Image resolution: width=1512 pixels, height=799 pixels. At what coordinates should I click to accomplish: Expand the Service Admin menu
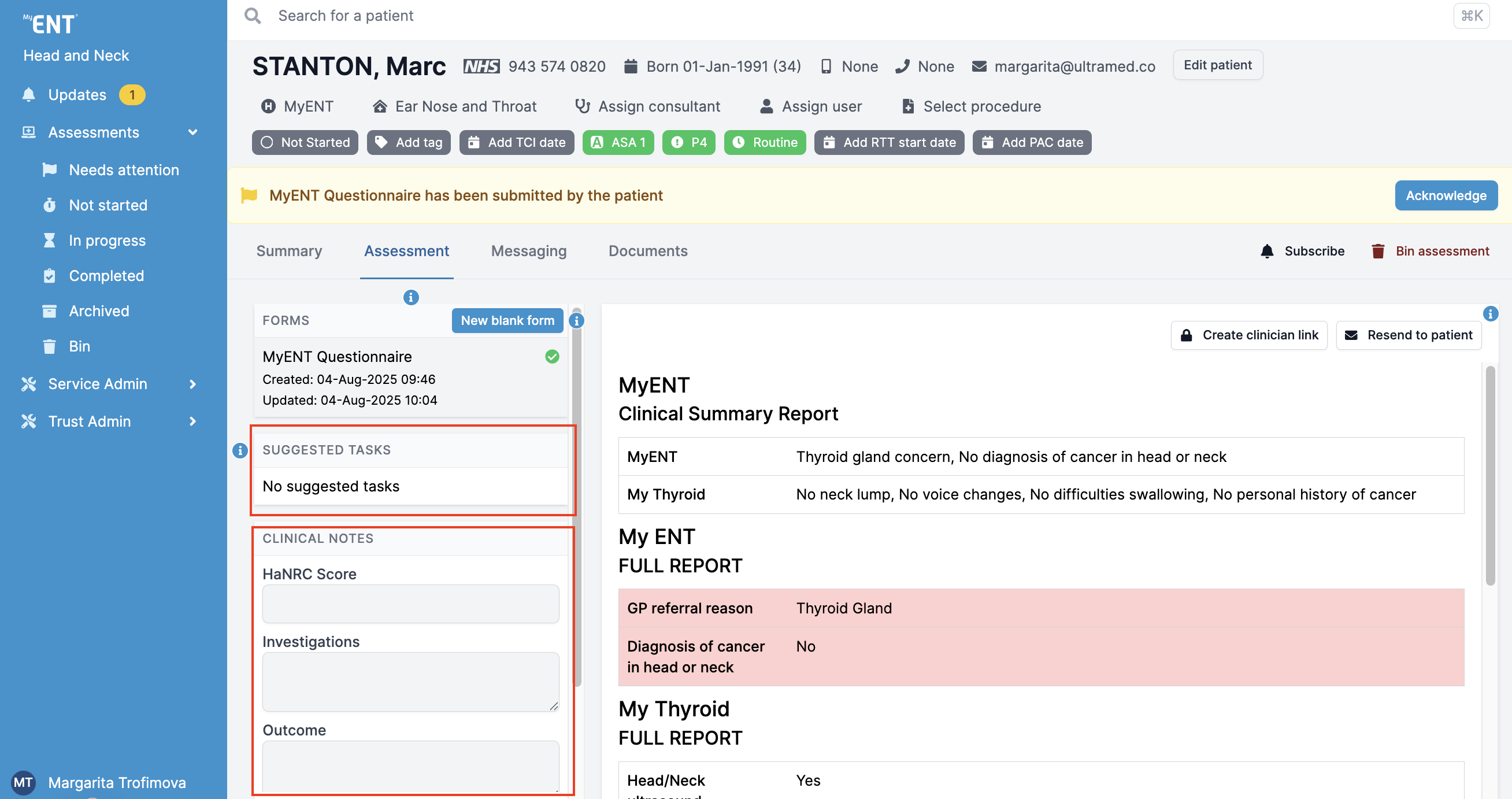click(192, 384)
